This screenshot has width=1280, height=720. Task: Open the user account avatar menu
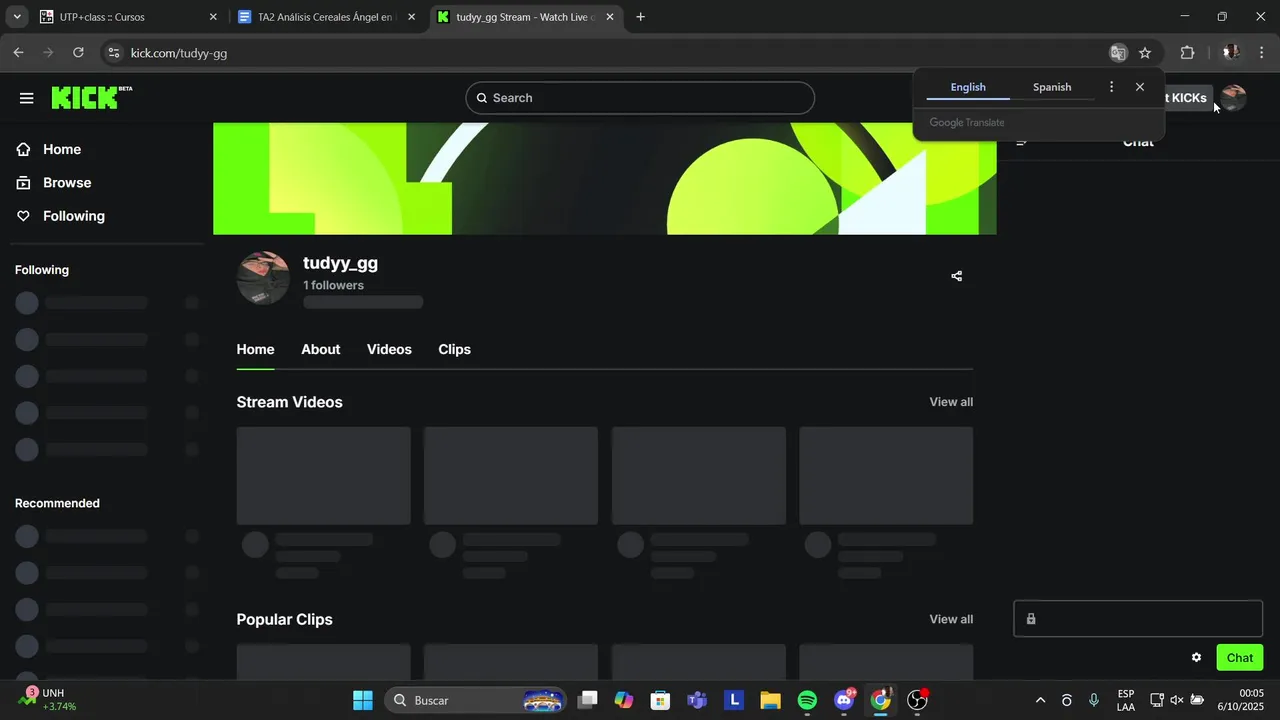[1233, 98]
